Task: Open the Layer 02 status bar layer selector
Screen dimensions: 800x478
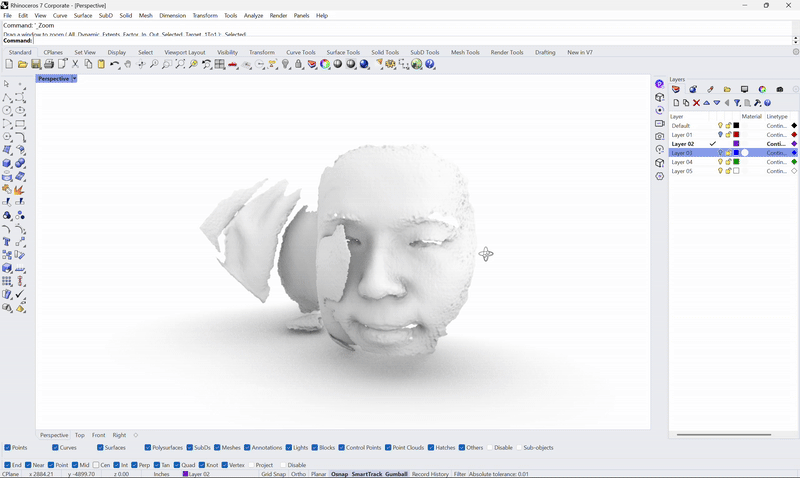Action: click(196, 474)
